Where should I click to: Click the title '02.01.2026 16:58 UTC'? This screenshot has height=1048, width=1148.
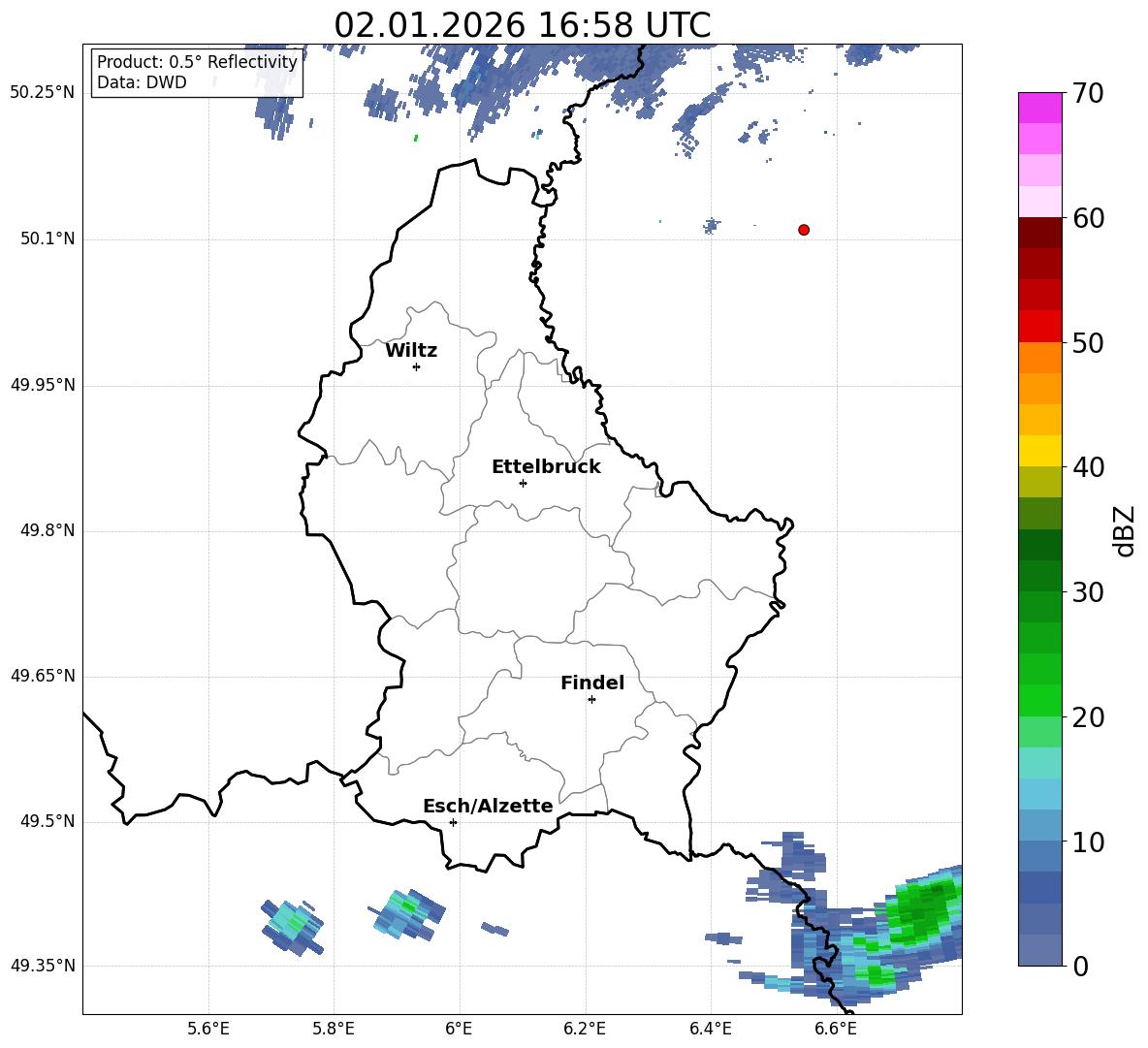point(522,24)
